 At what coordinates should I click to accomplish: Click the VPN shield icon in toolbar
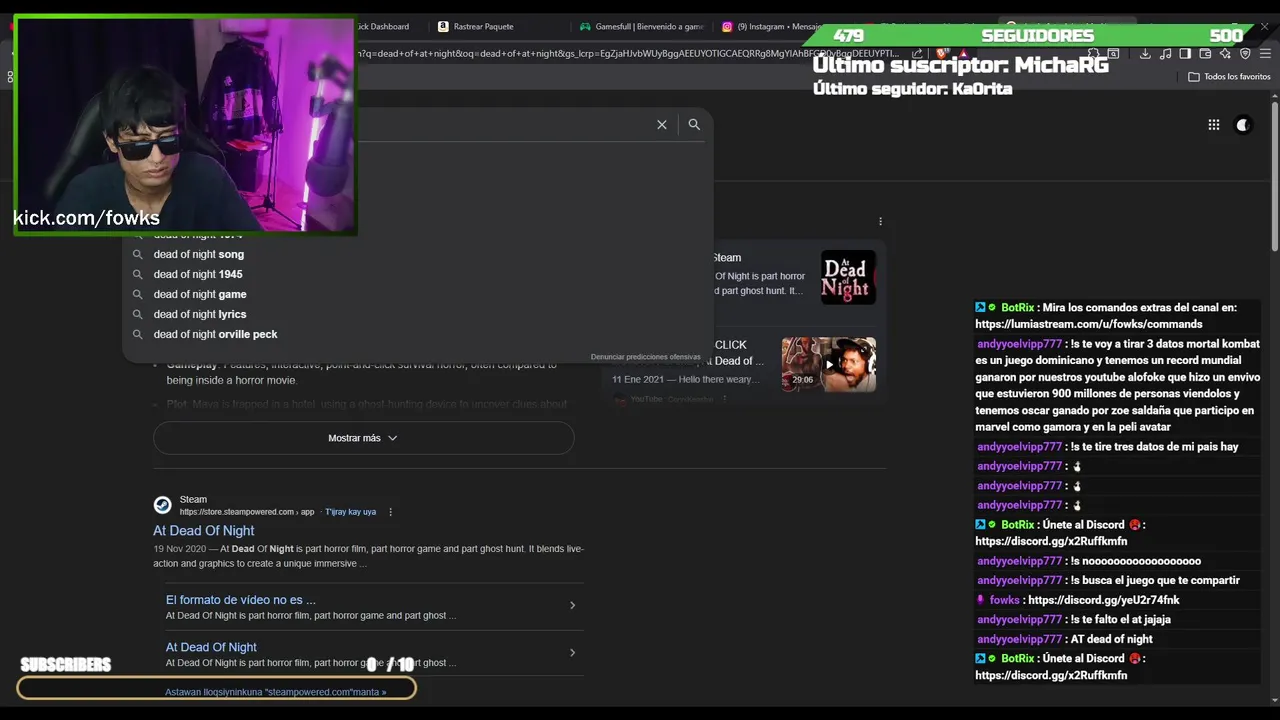coord(1245,54)
